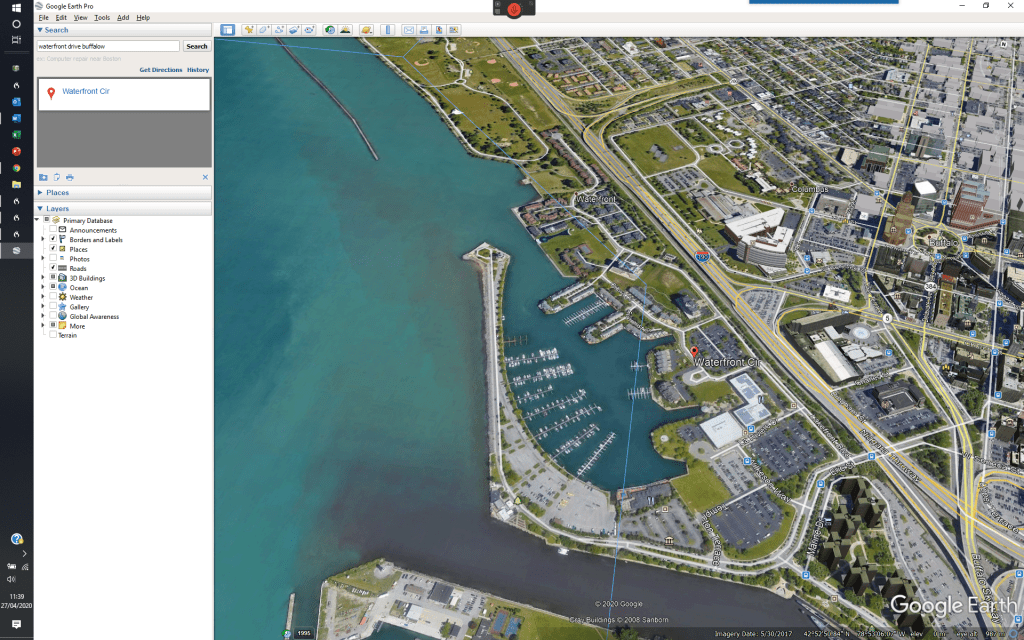Screen dimensions: 1024x640
Task: Select the Add Path tool
Action: coord(279,30)
